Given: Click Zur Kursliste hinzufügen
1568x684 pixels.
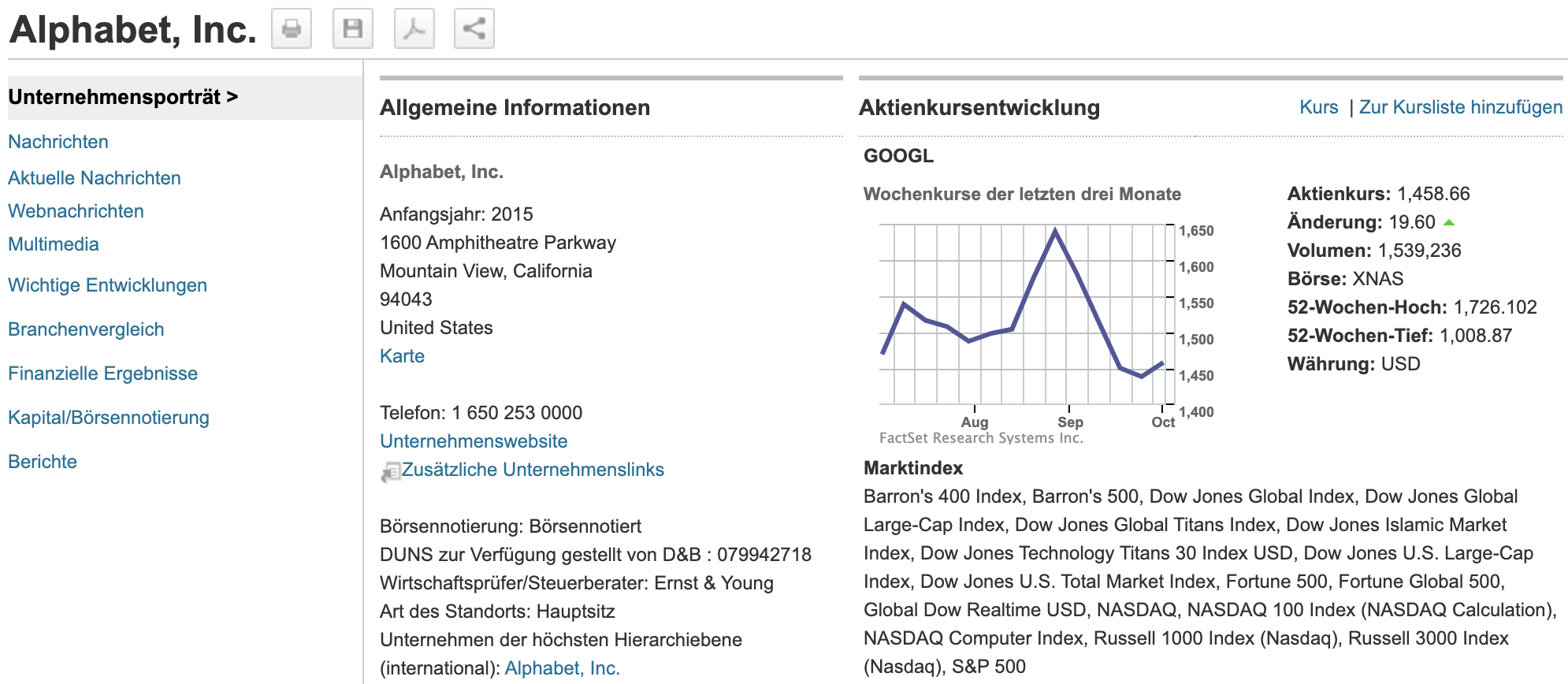Looking at the screenshot, I should [1461, 107].
